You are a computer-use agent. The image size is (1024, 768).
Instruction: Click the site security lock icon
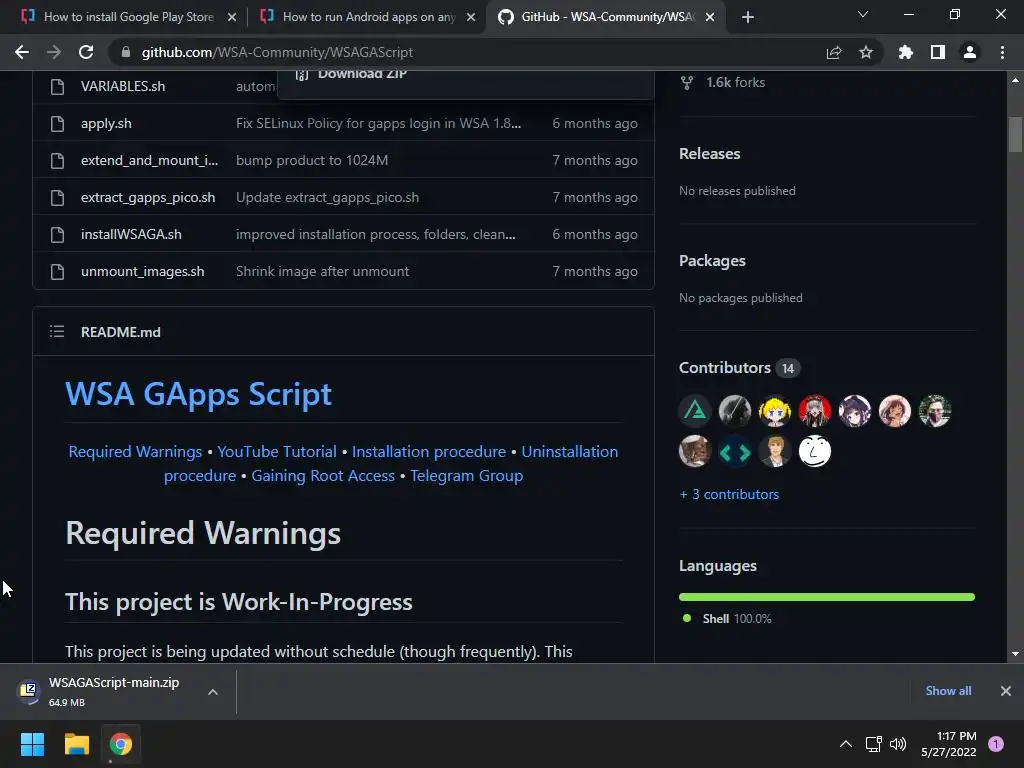click(125, 52)
